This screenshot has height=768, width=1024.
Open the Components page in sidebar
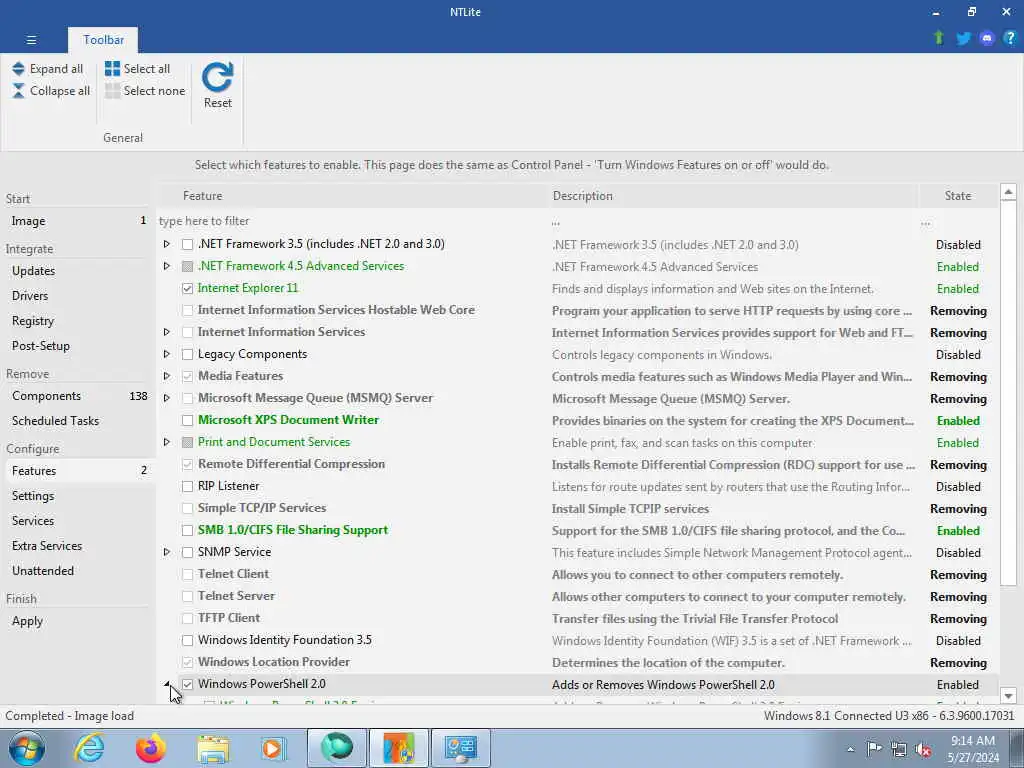[x=77, y=396]
